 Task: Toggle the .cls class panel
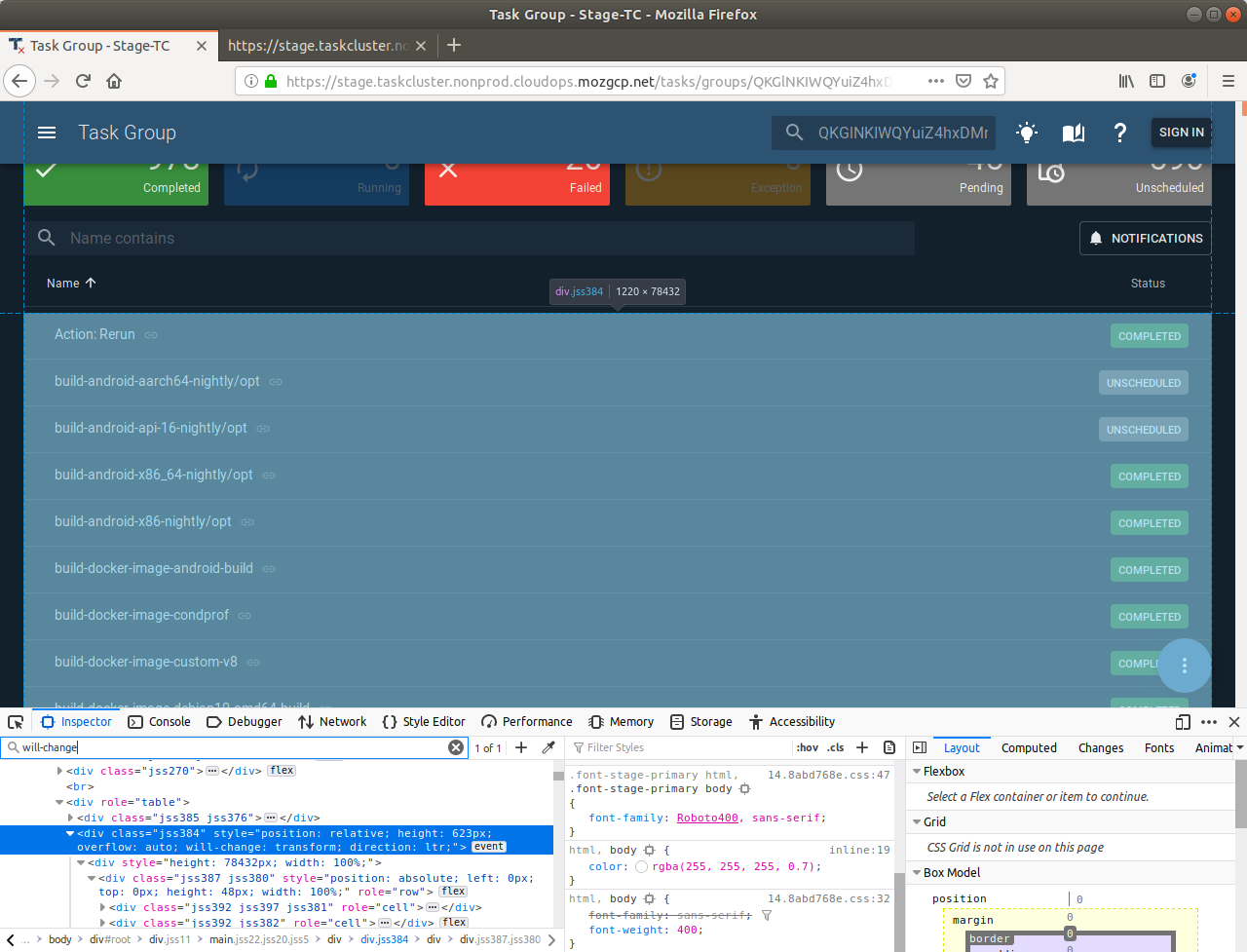pyautogui.click(x=834, y=746)
